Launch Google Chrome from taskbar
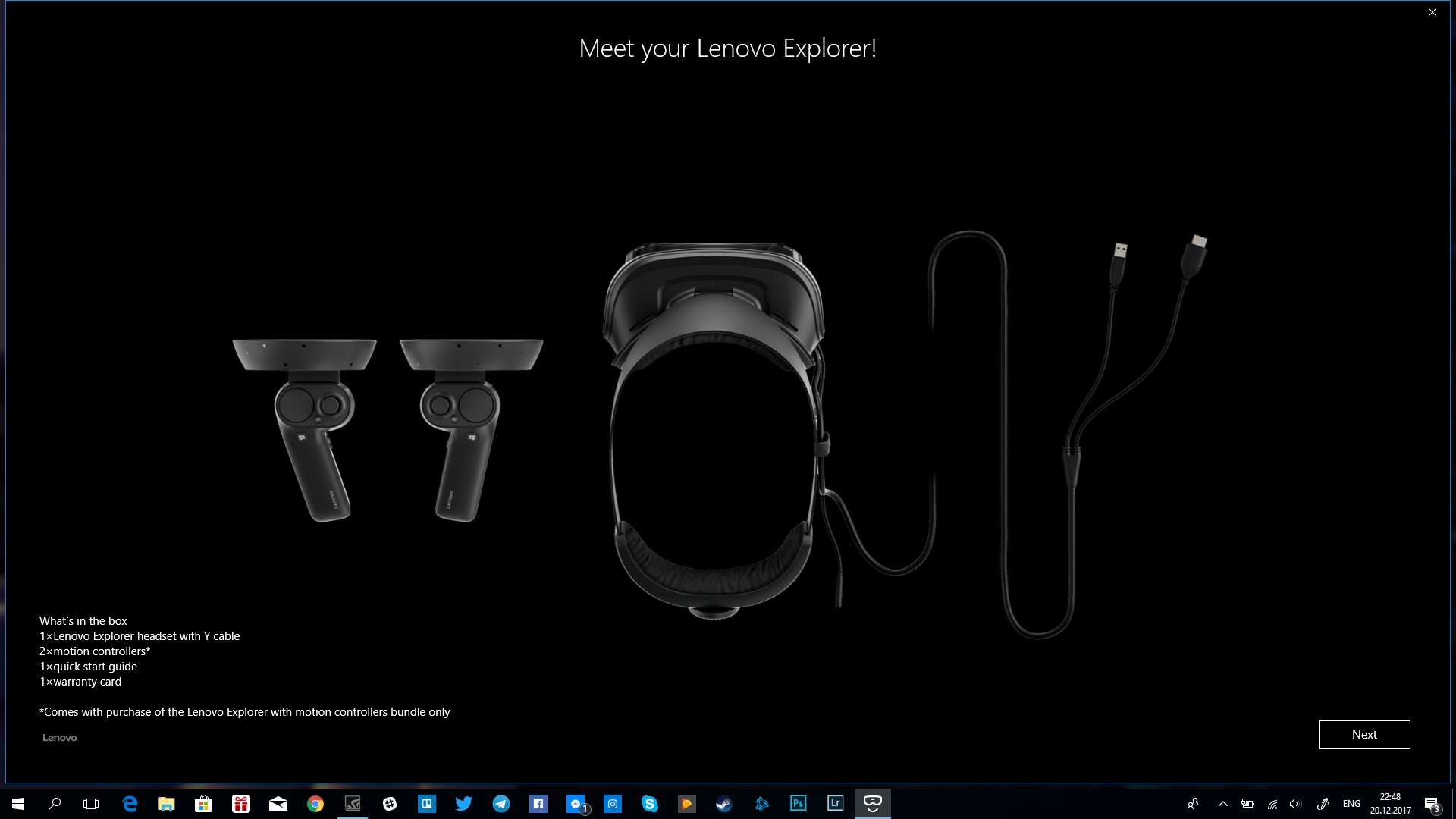 coord(315,803)
